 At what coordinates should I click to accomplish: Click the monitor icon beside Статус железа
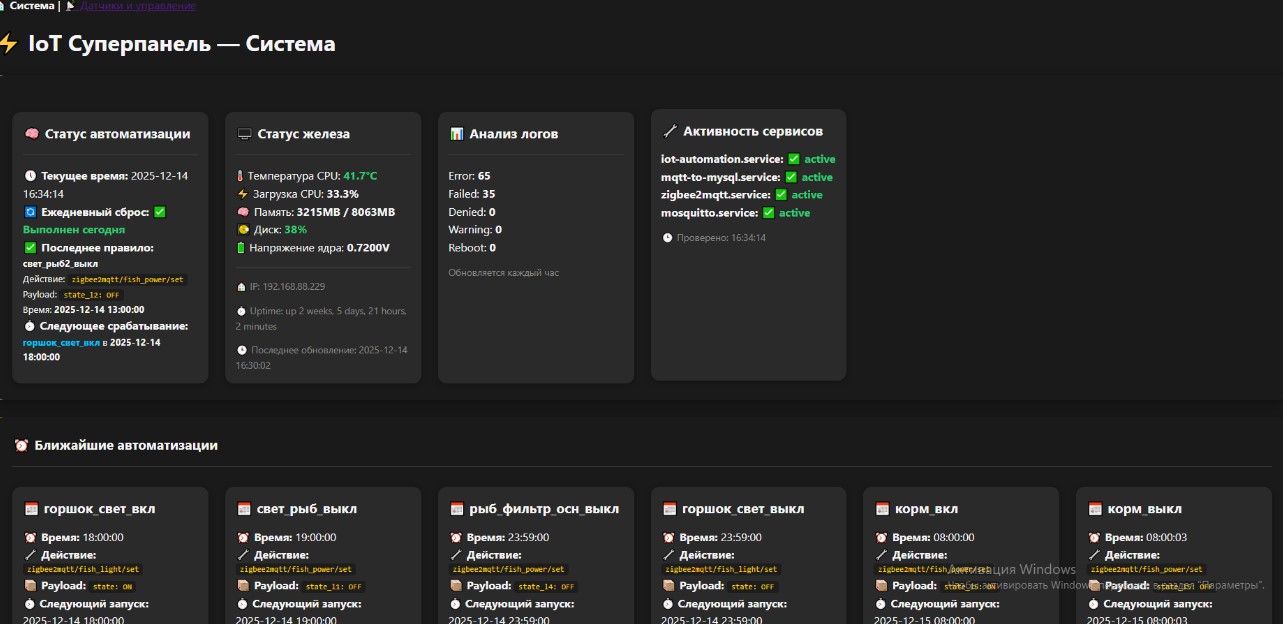point(244,134)
